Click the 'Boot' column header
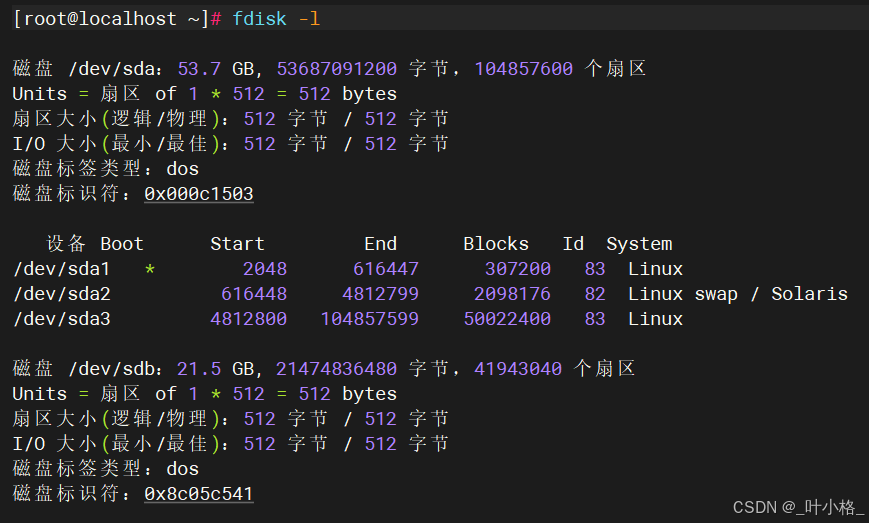 tap(122, 244)
